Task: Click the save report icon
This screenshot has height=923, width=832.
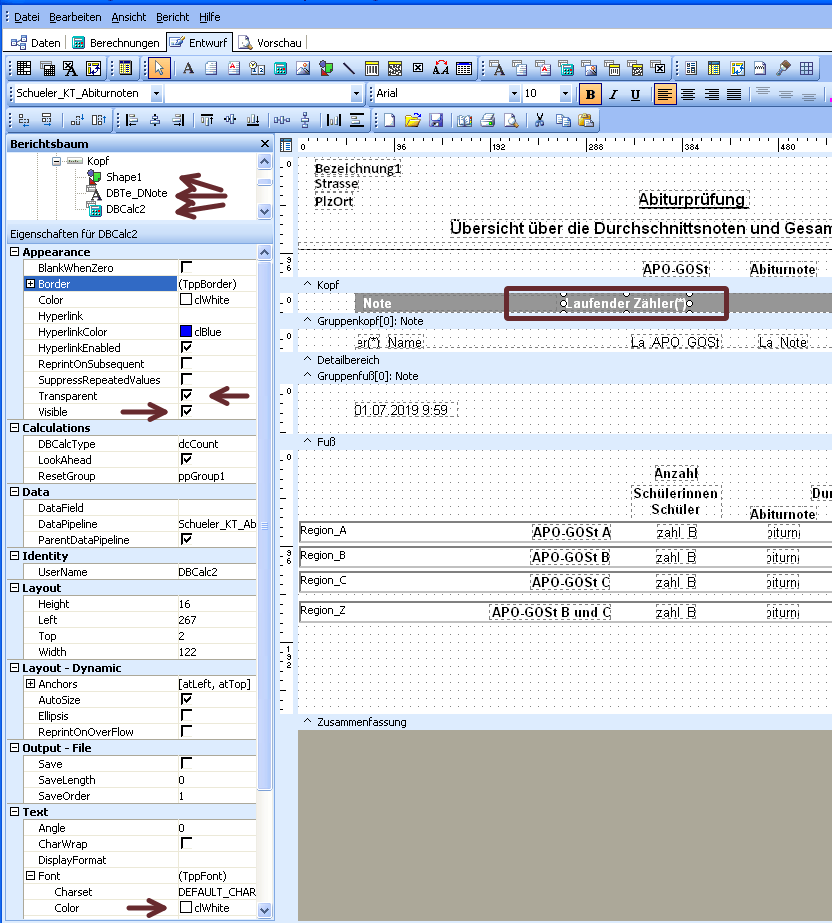Action: pos(436,120)
